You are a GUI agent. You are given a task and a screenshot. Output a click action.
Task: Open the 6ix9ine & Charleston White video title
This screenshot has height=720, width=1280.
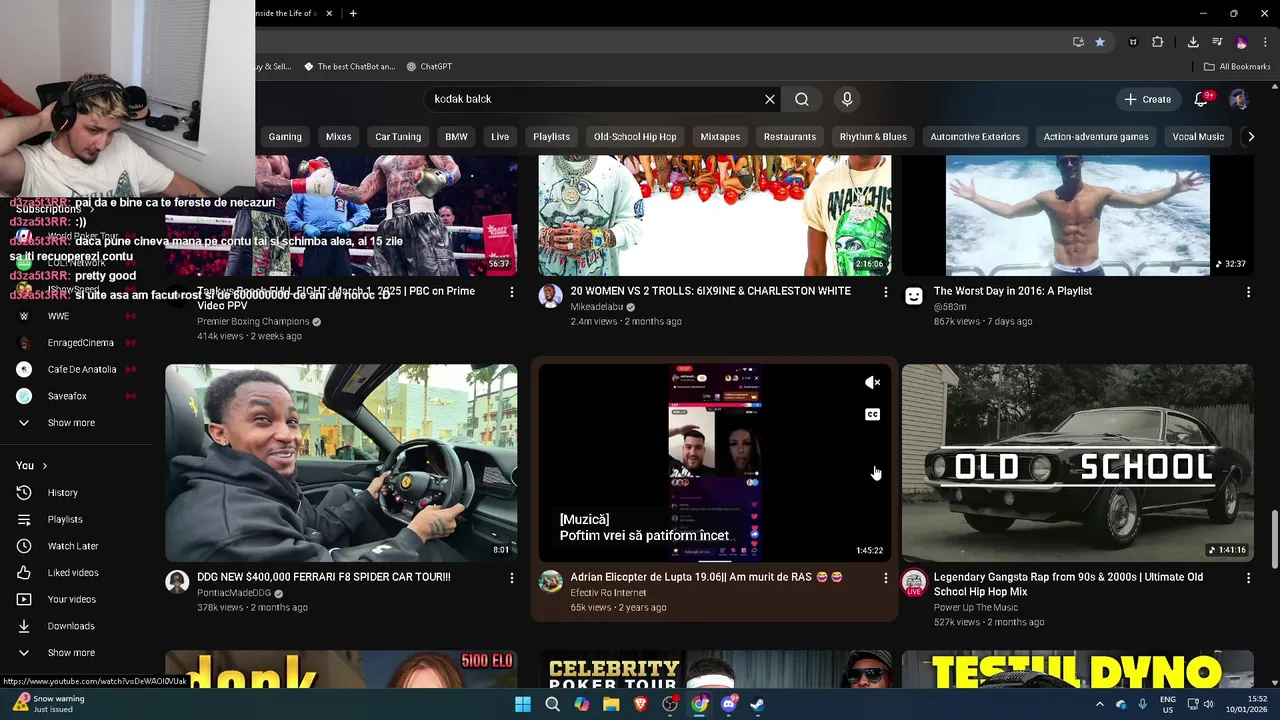point(710,291)
